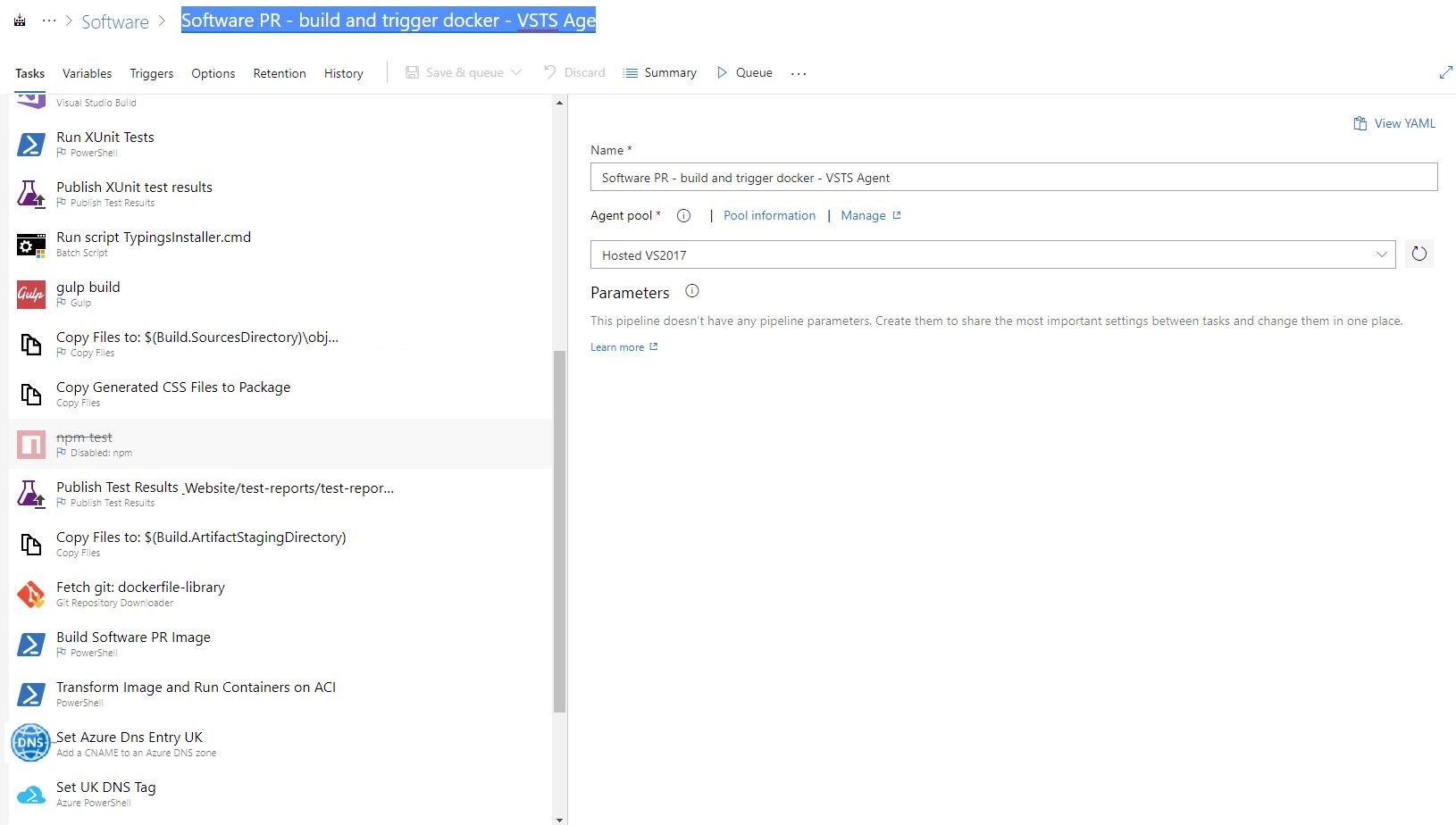Switch to the Variables tab

pos(87,73)
